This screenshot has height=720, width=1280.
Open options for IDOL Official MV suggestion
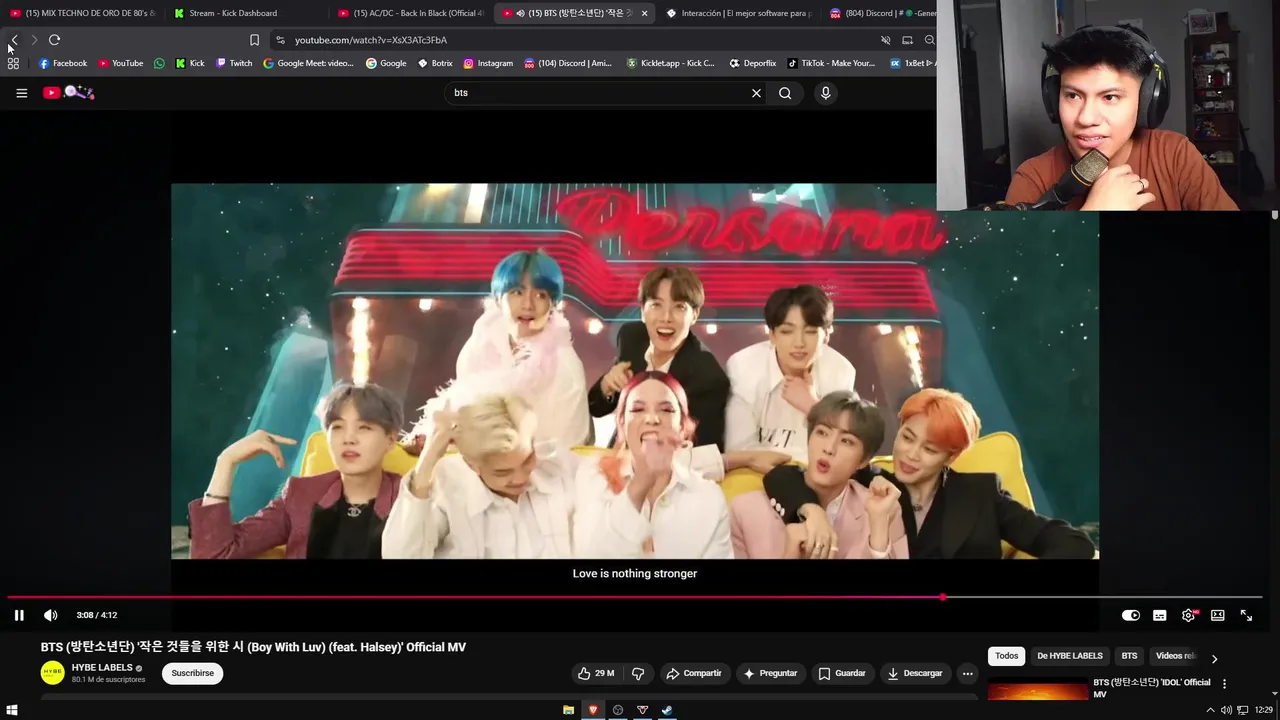tap(1224, 684)
